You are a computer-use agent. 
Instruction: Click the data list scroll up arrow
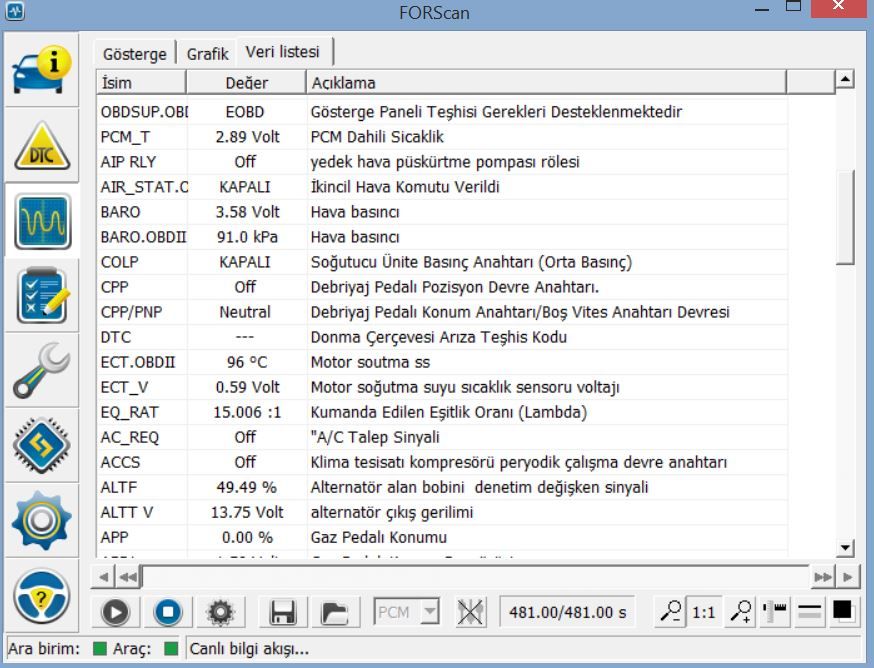(845, 80)
